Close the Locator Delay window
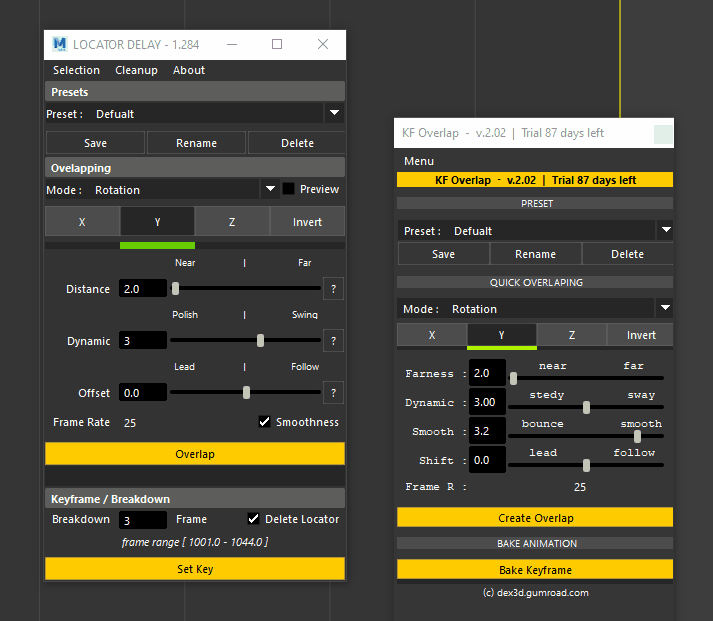The image size is (713, 621). point(323,44)
